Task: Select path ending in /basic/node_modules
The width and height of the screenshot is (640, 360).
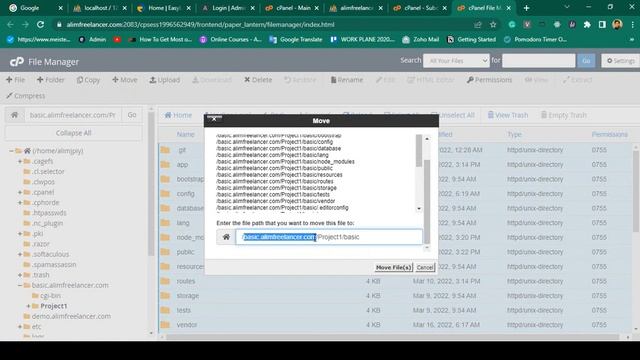Action: [285, 162]
